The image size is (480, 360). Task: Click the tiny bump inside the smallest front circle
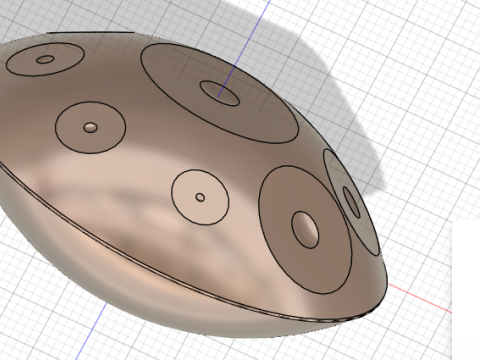coord(200,197)
